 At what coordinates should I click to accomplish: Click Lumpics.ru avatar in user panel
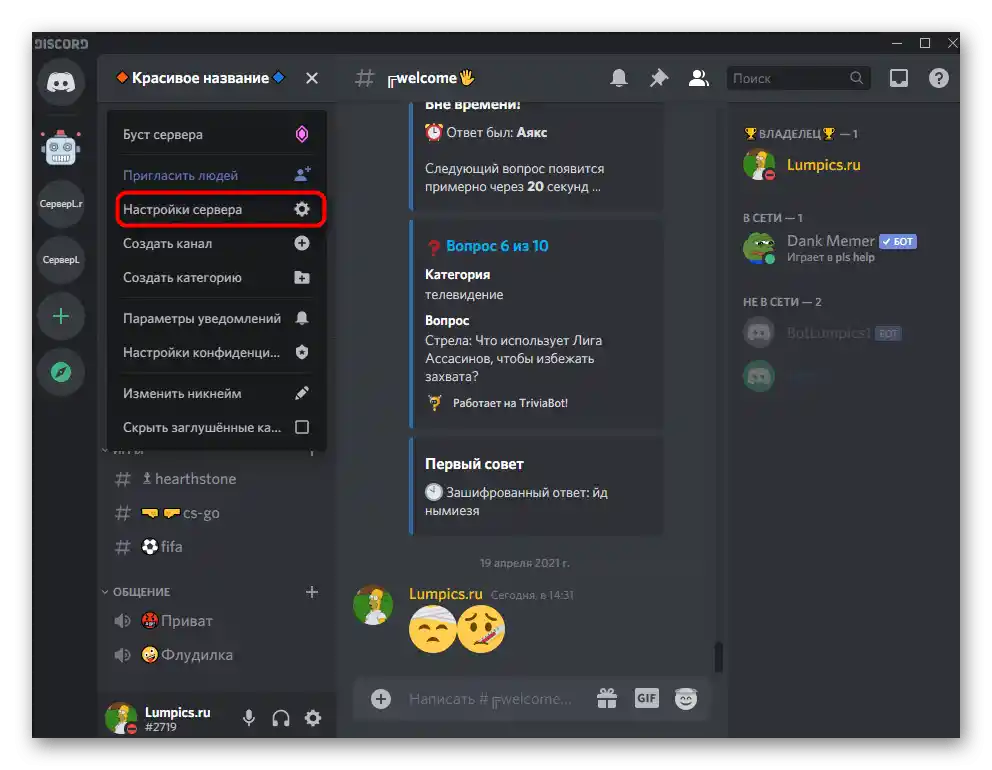121,718
